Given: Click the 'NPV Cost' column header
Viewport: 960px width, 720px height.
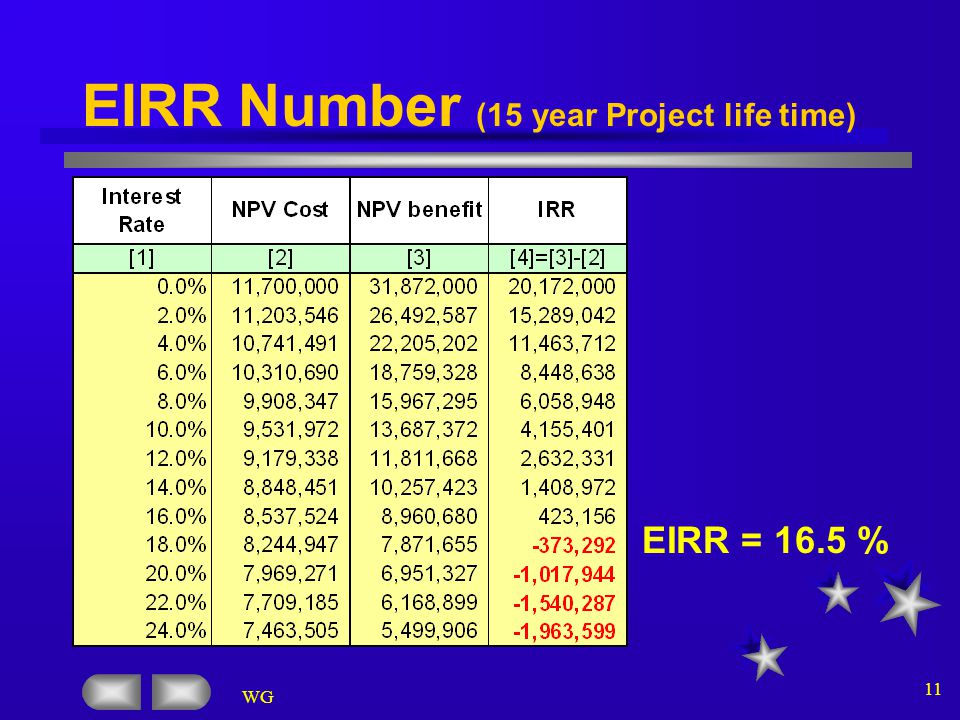Looking at the screenshot, I should pyautogui.click(x=280, y=210).
